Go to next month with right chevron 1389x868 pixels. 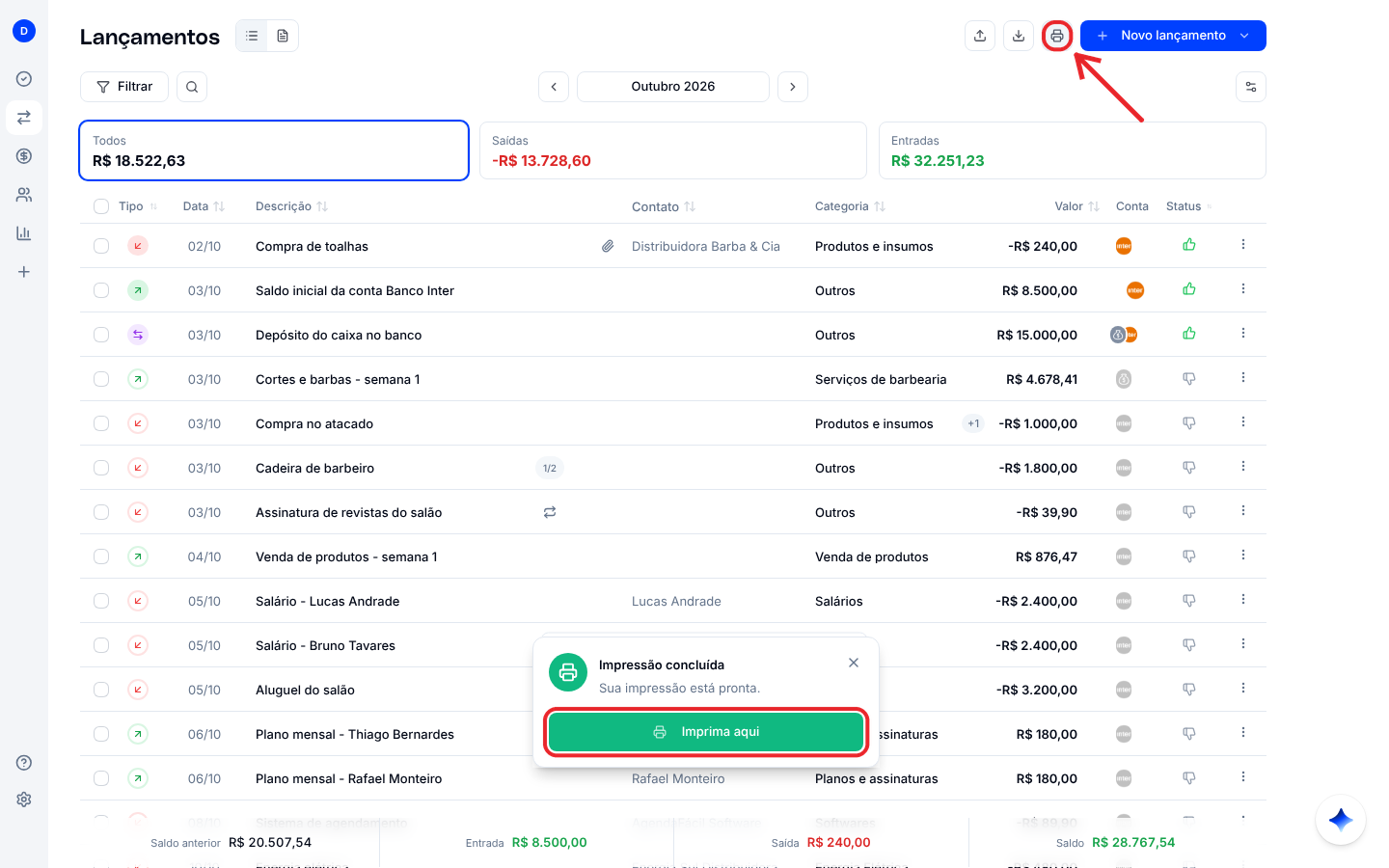793,87
